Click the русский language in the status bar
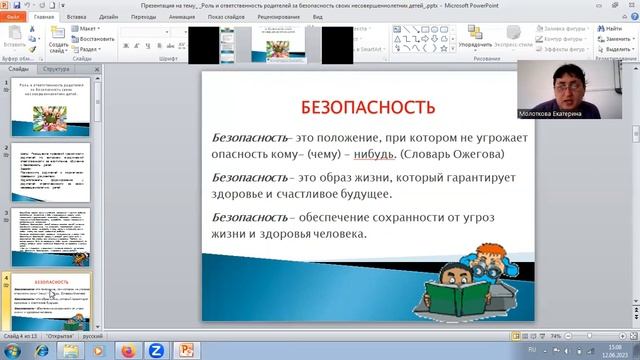 tap(93, 336)
